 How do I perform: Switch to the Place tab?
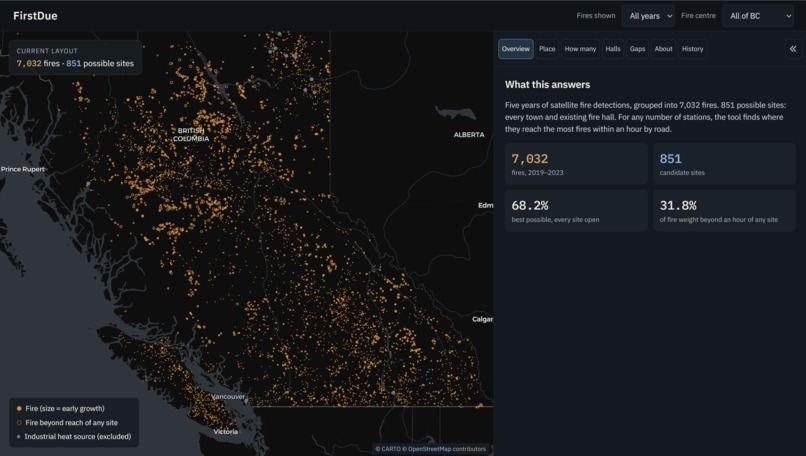547,49
